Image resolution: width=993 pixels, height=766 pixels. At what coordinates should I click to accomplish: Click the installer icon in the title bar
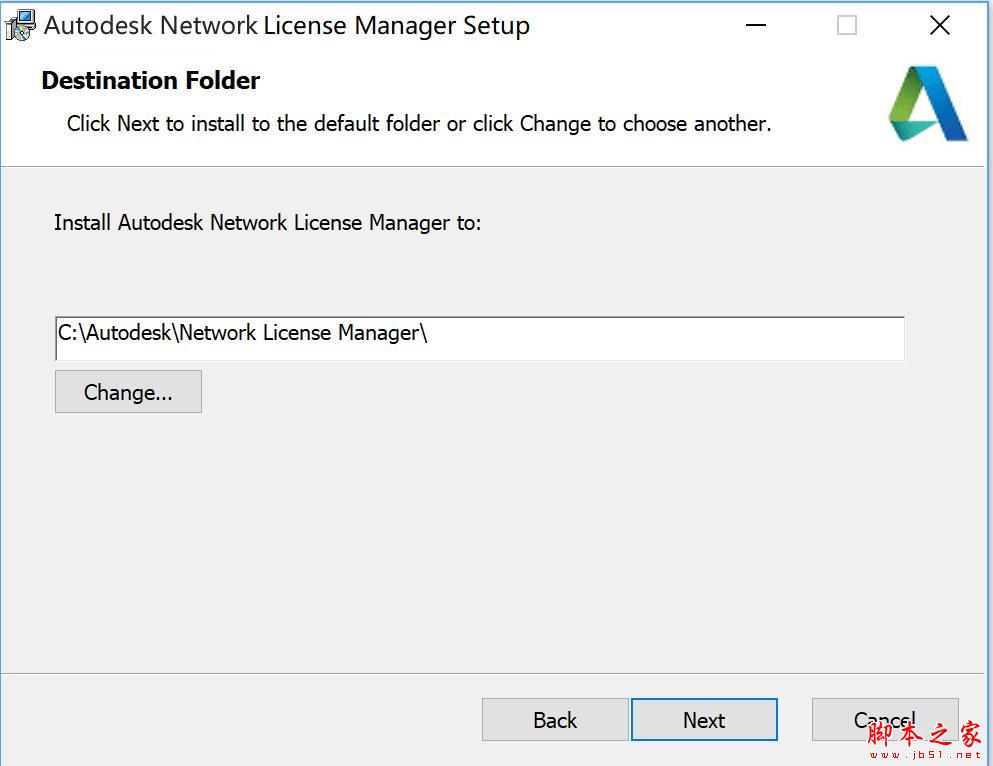click(x=20, y=25)
